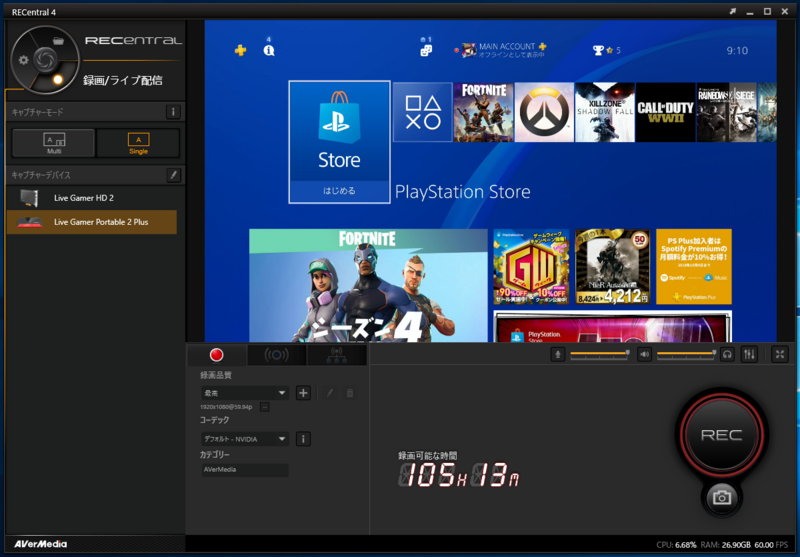Click the Rainbow Six Siege tile
800x557 pixels.
click(x=726, y=112)
